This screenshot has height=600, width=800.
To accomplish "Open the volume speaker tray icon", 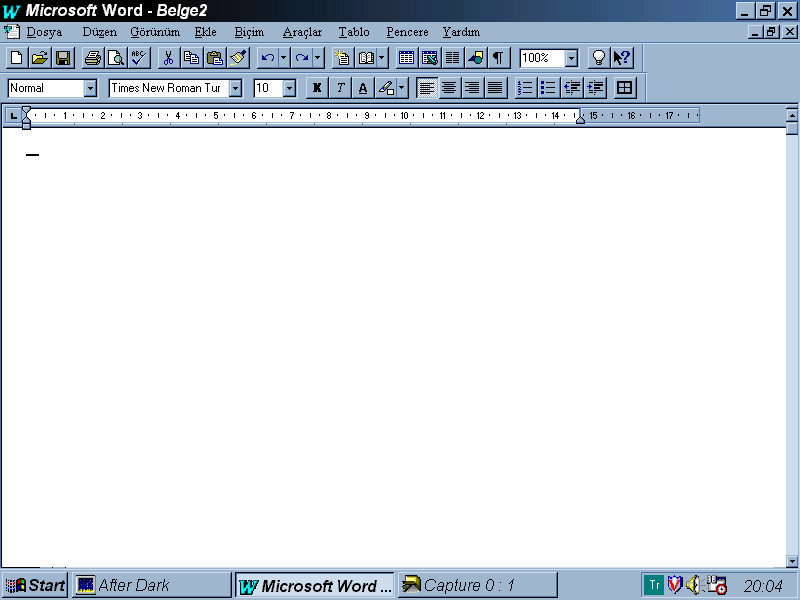I will click(693, 585).
